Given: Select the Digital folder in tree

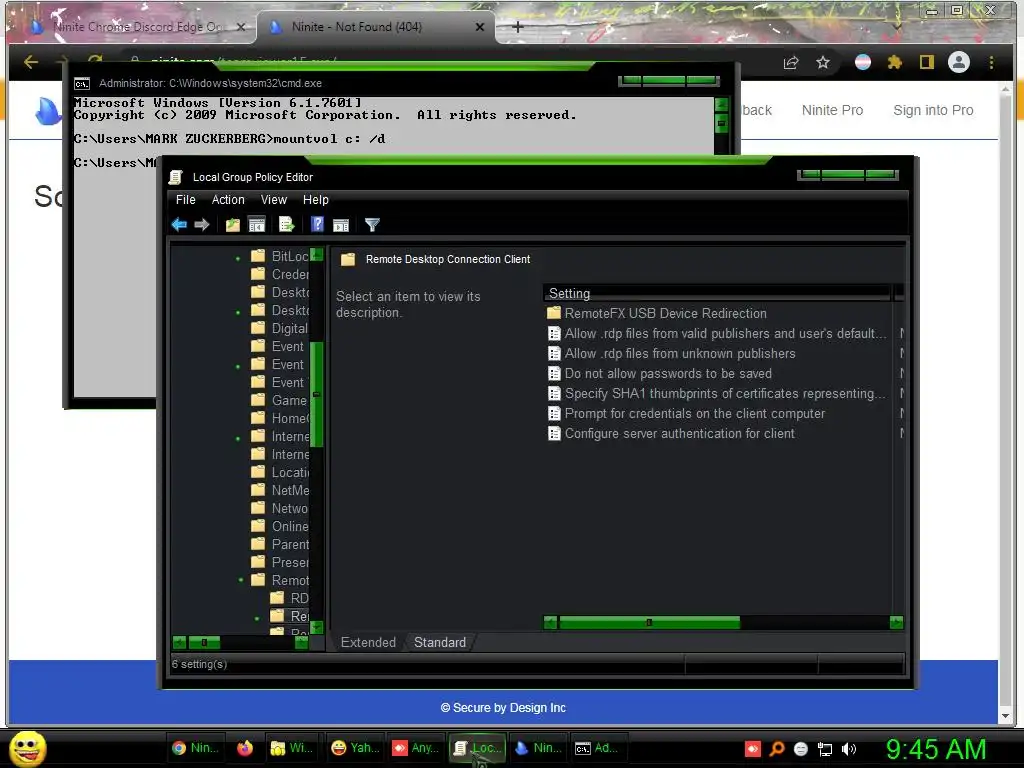Looking at the screenshot, I should coord(280,328).
